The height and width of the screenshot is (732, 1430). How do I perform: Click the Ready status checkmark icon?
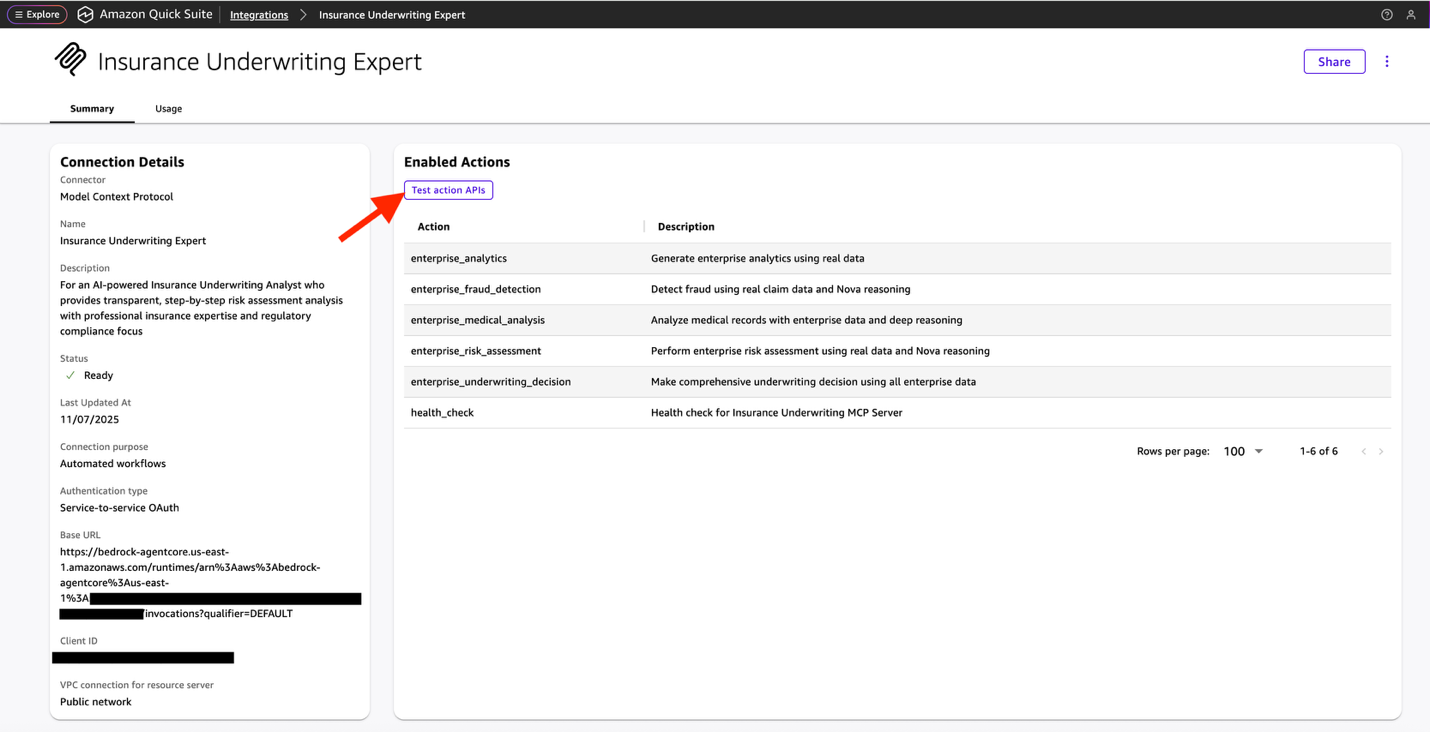70,376
